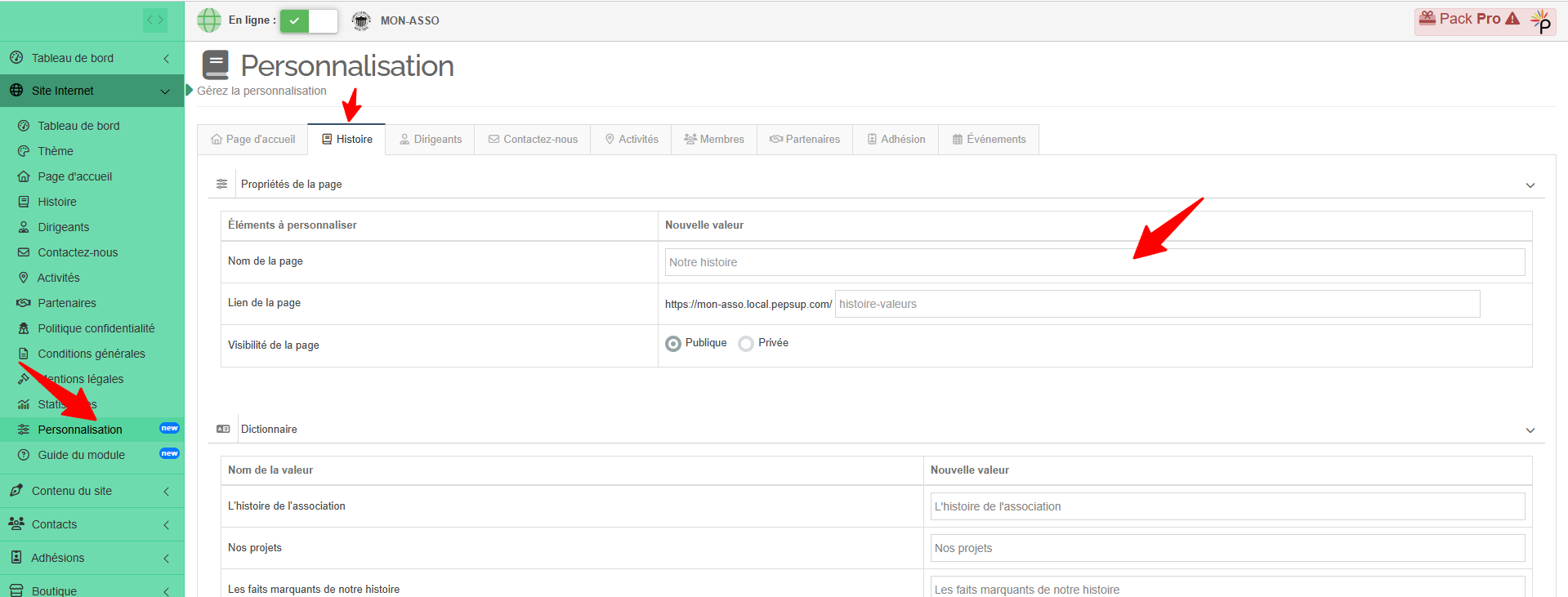Collapse the Propriétés de la page section
This screenshot has height=597, width=1568.
pyautogui.click(x=1530, y=185)
